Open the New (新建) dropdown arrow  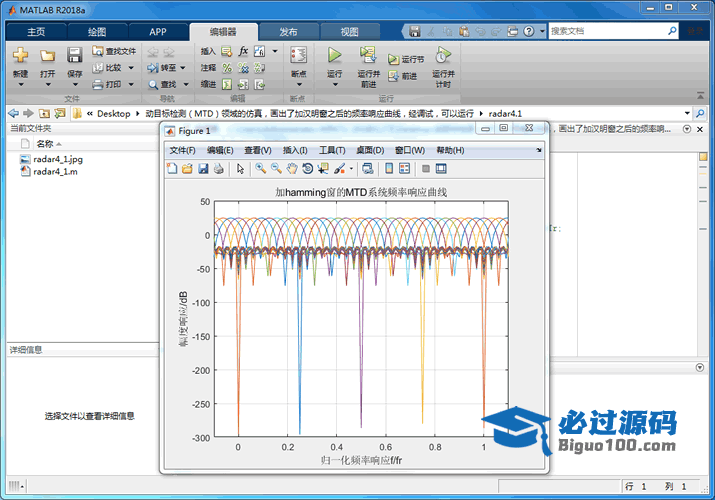21,85
